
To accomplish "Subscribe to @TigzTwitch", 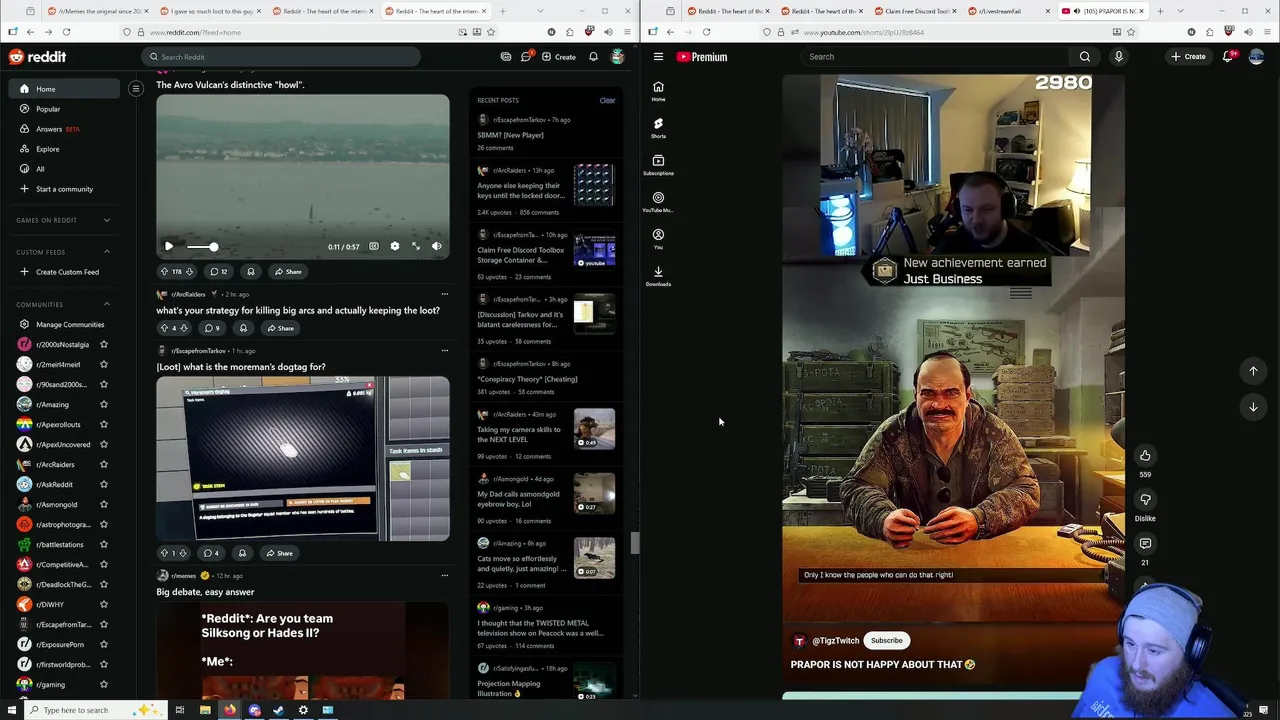I will pyautogui.click(x=886, y=641).
